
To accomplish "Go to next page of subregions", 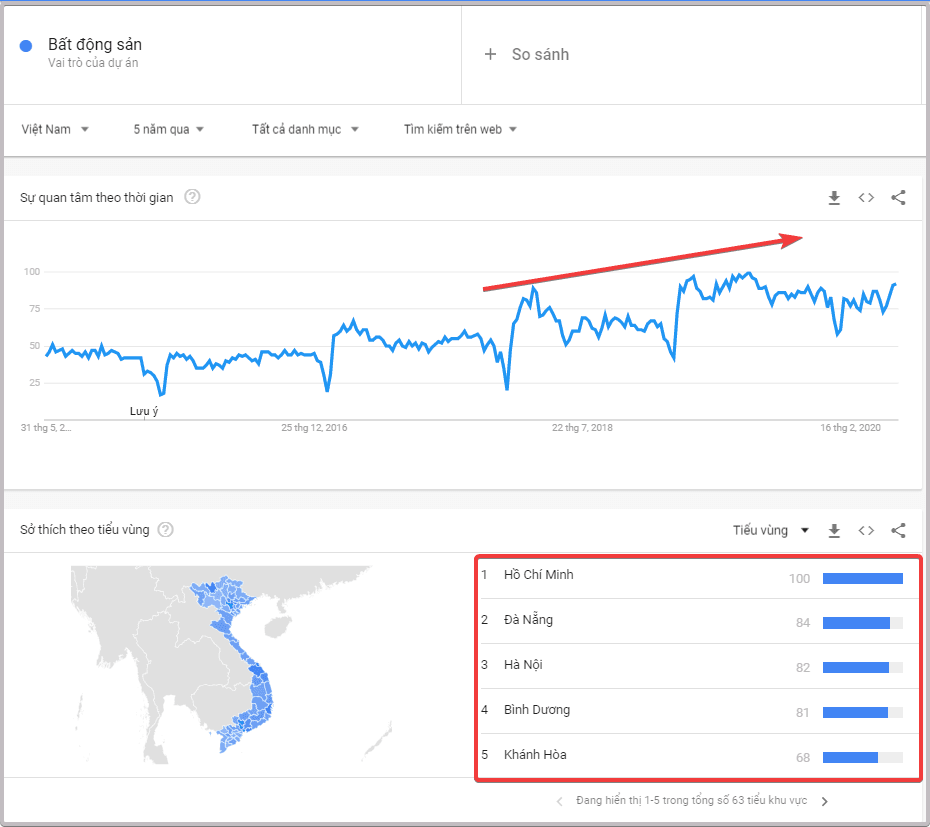I will [824, 801].
